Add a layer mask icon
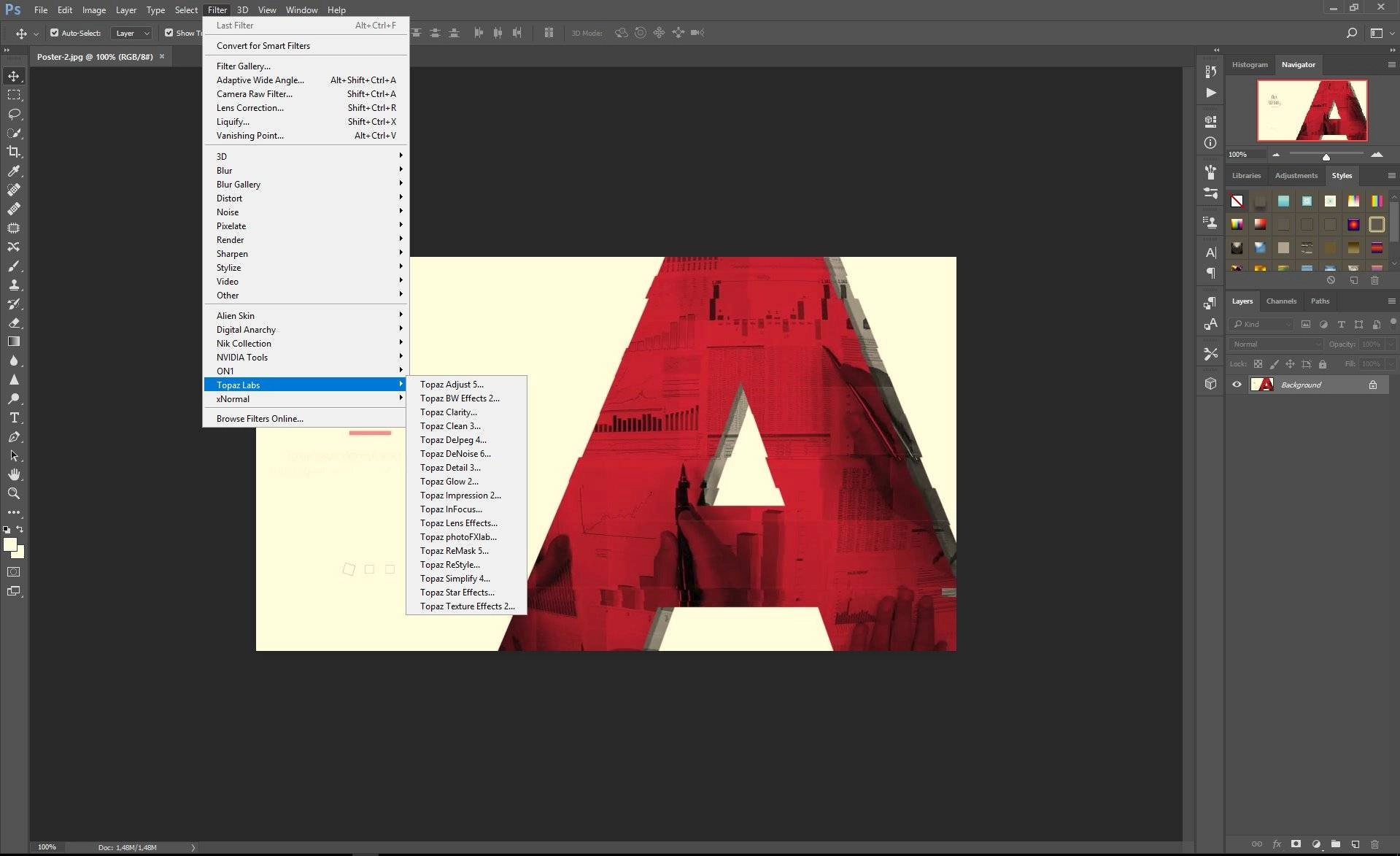The image size is (1400, 856). (x=1296, y=844)
